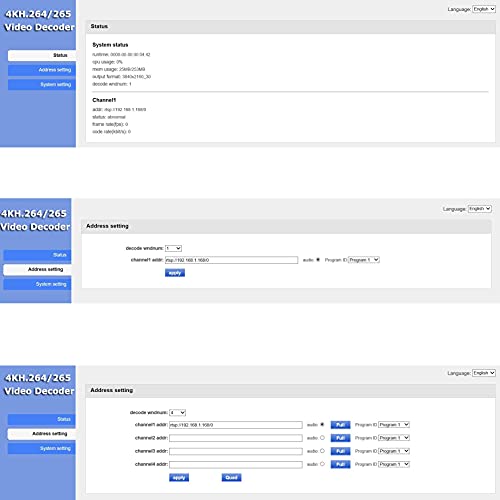Select Status tab in top panel sidebar
This screenshot has height=500, width=500.
point(42,55)
